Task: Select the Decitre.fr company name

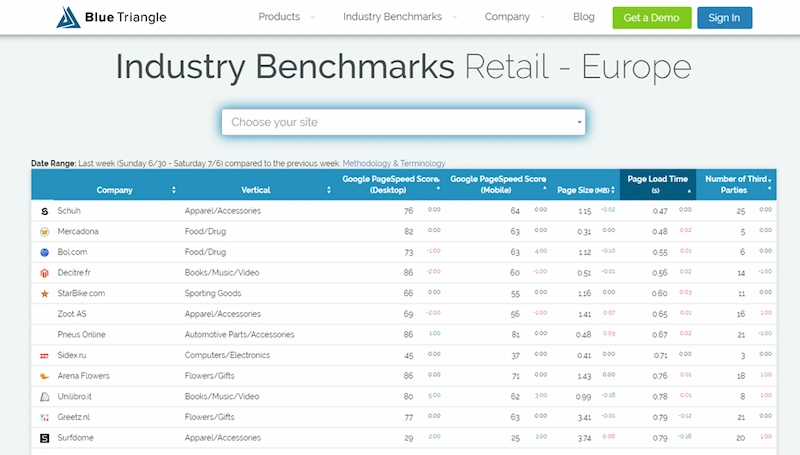Action: 74,272
